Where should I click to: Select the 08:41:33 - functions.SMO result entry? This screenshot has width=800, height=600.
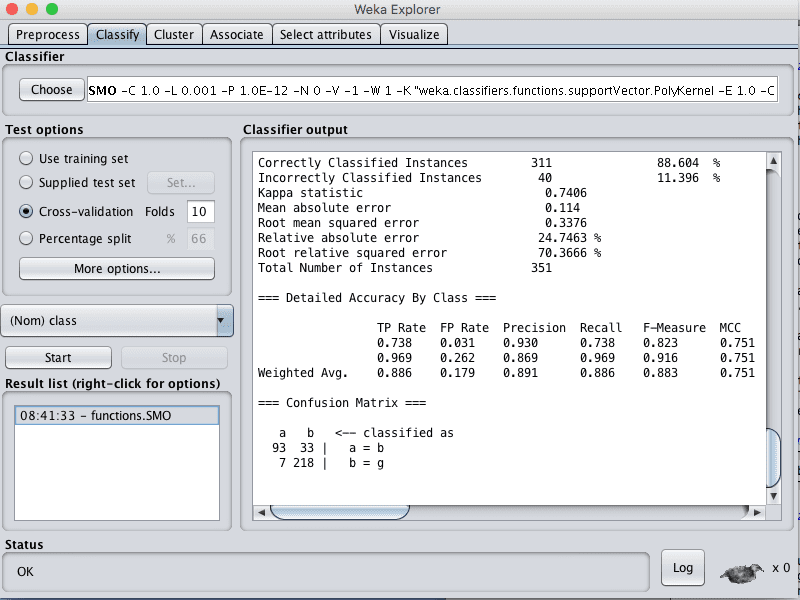pos(117,415)
